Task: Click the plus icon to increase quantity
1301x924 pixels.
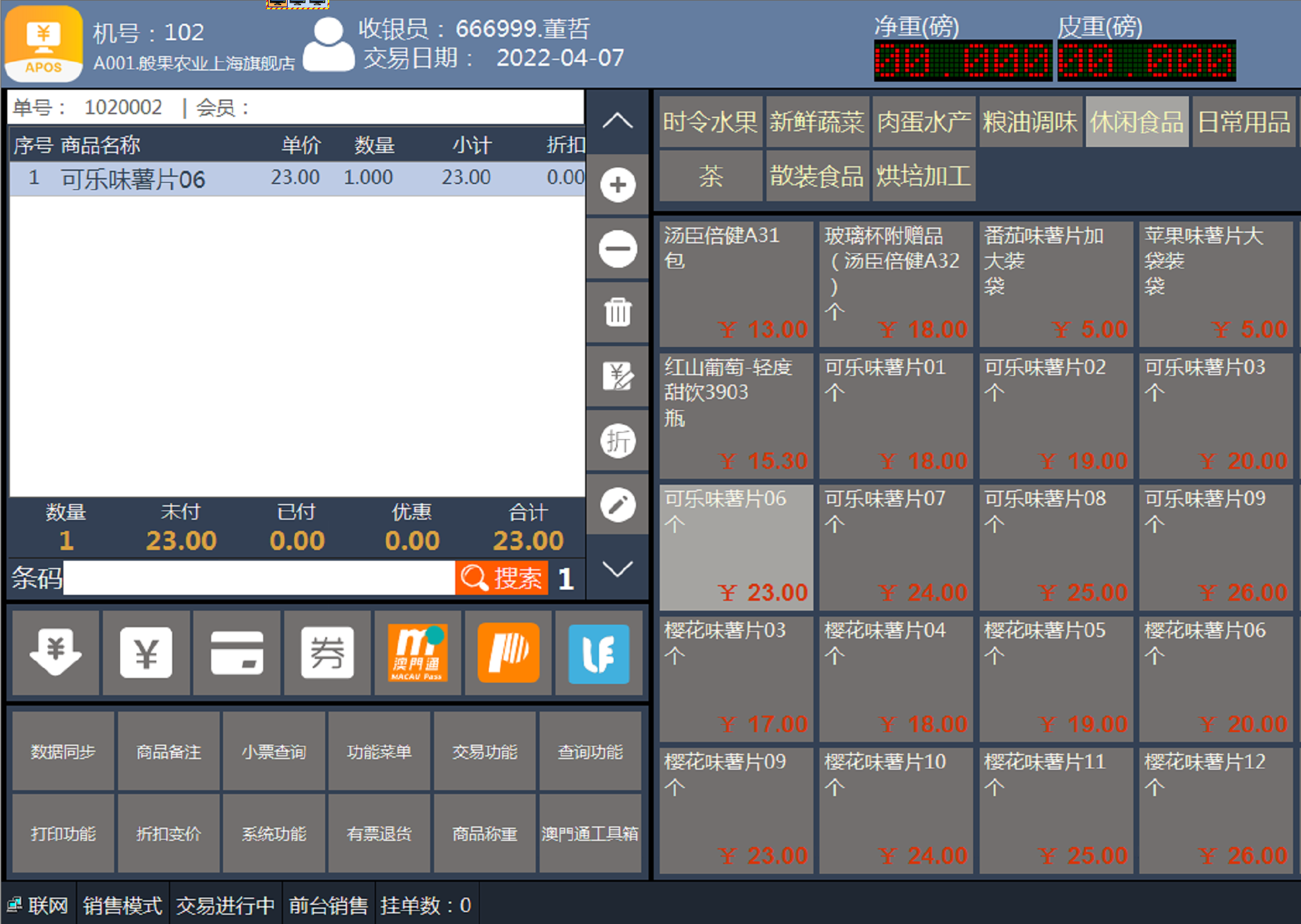Action: click(x=618, y=185)
